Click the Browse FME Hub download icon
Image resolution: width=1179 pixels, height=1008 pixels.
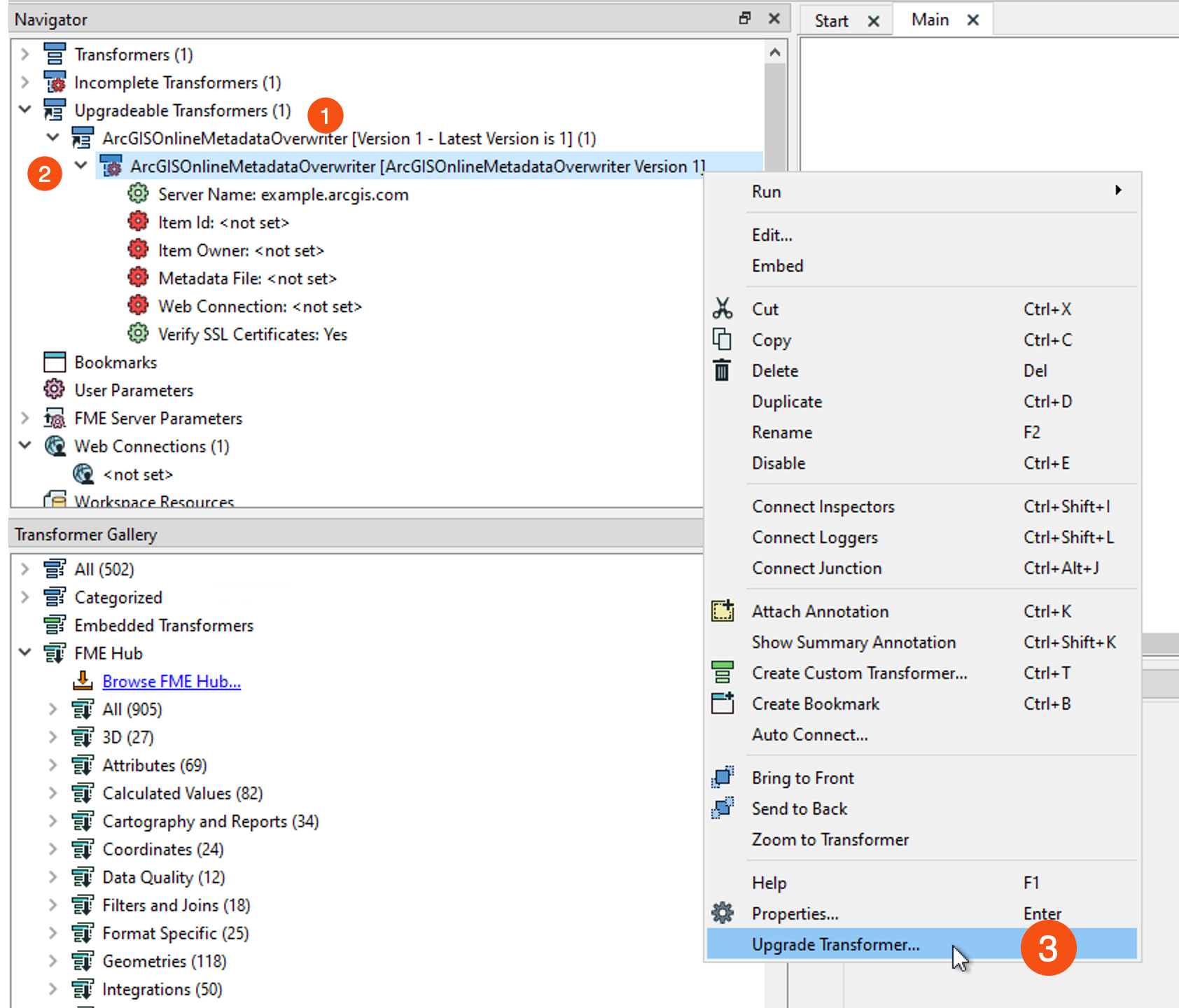83,680
